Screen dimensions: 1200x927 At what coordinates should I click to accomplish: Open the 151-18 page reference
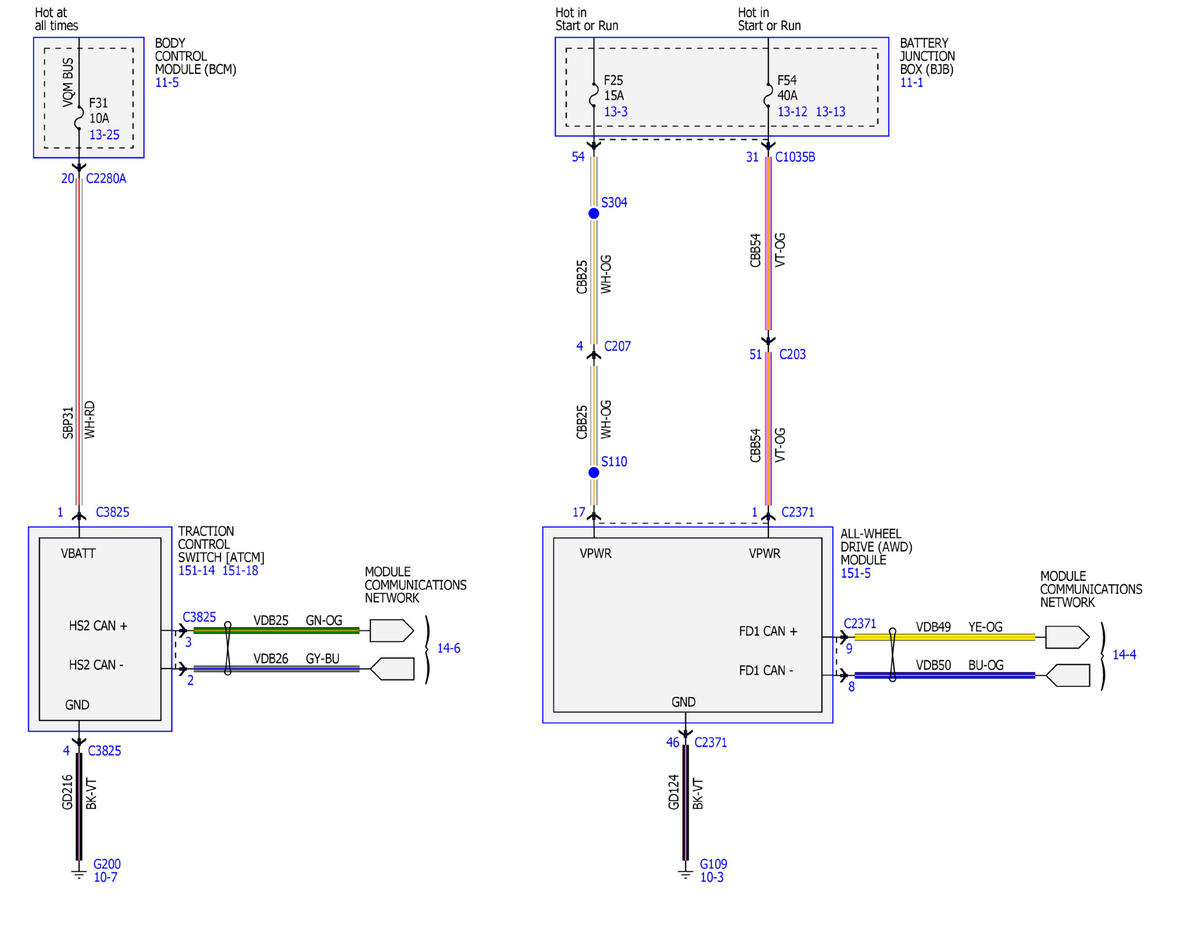pyautogui.click(x=241, y=570)
